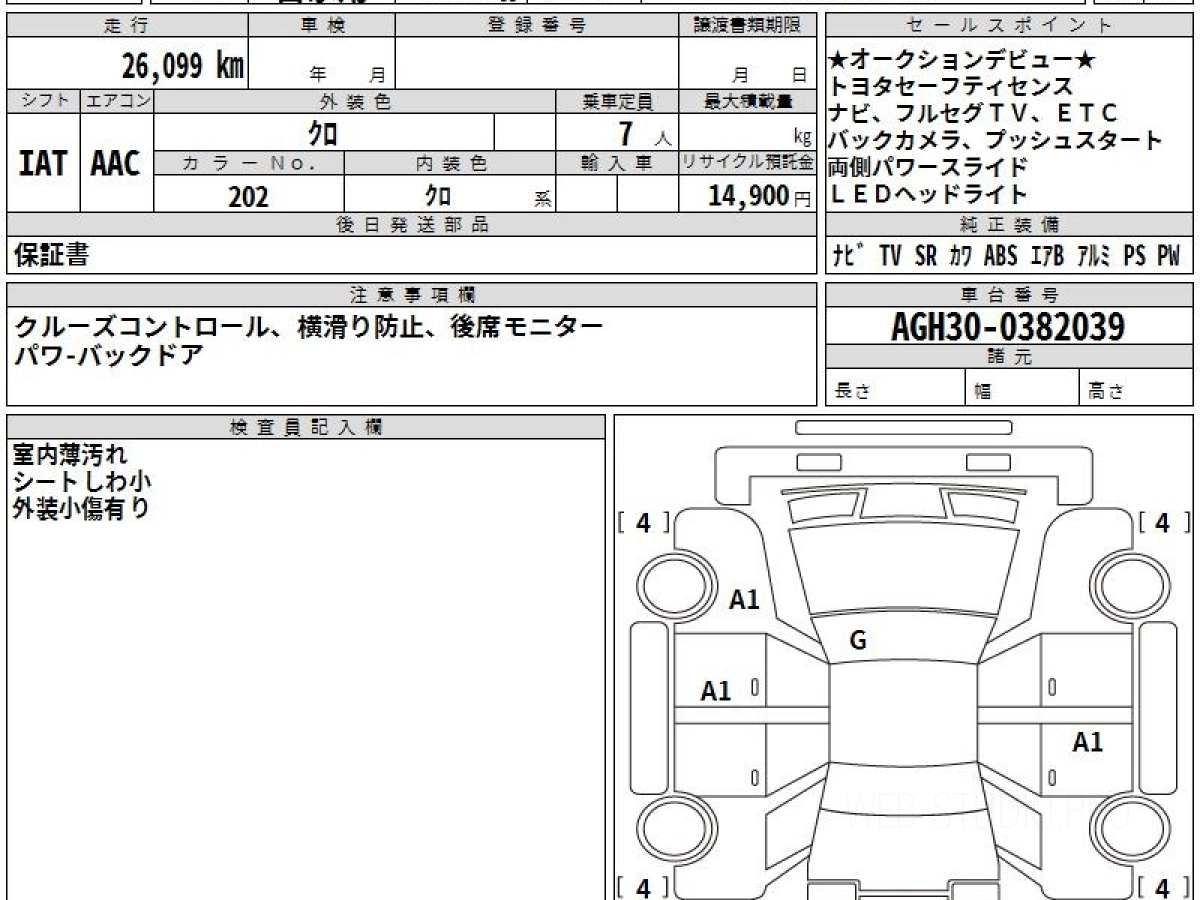The width and height of the screenshot is (1200, 900).
Task: Click the 最大積載量 header
Action: click(x=749, y=101)
